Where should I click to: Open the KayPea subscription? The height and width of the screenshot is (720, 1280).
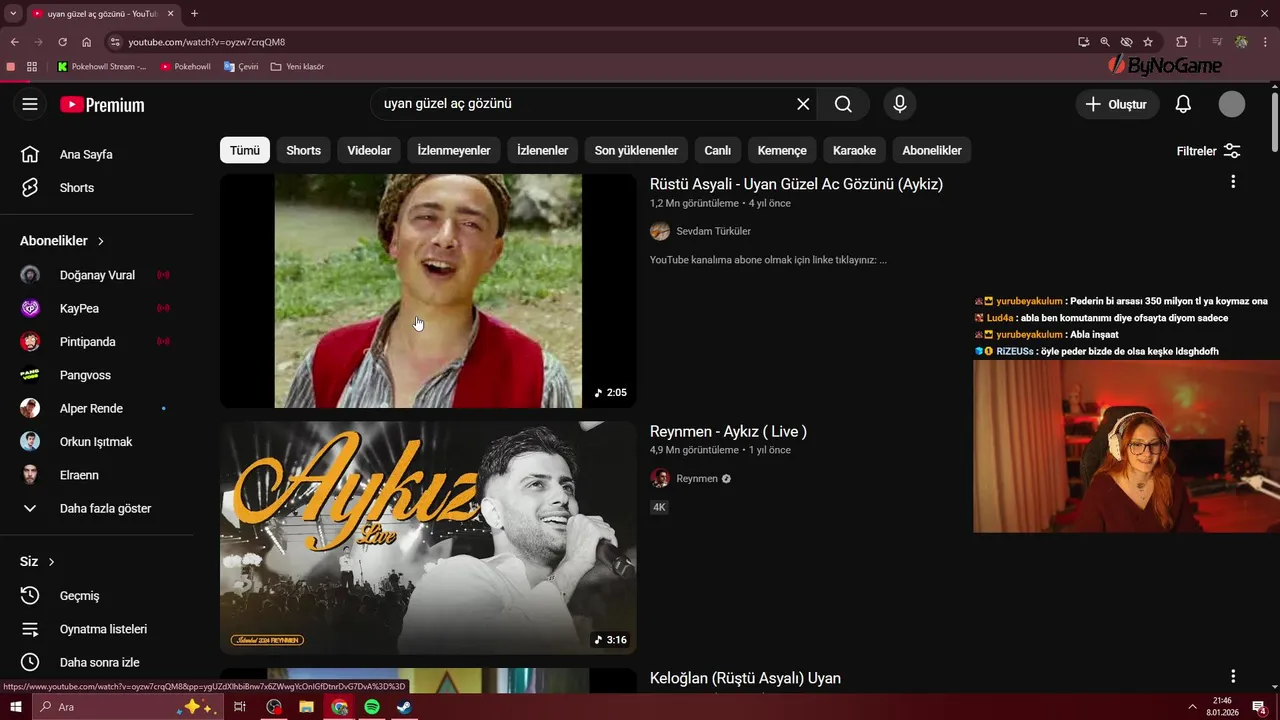coord(79,308)
